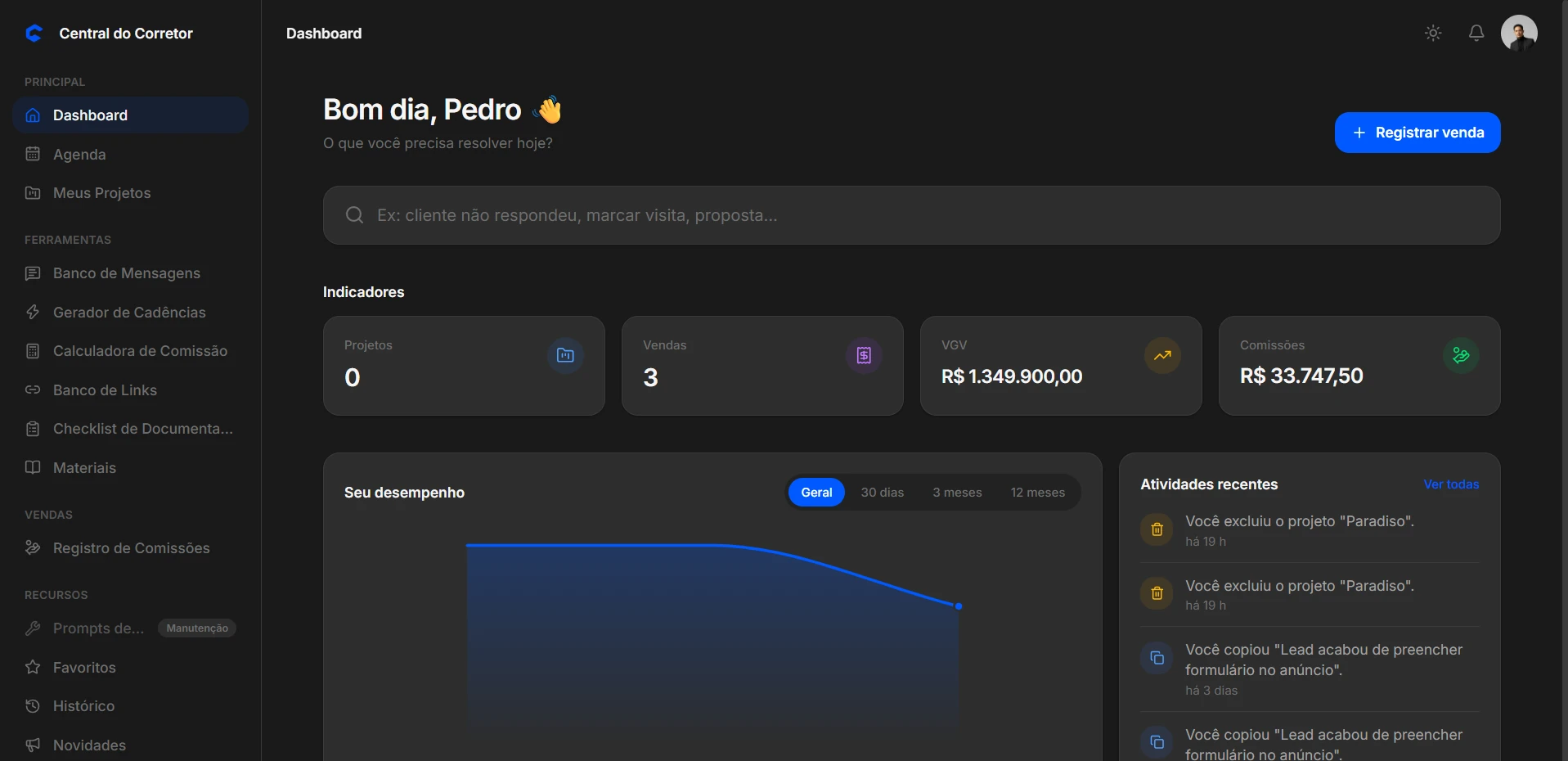Click the Comissões value R$ 33.747,50
The width and height of the screenshot is (1568, 761).
(1301, 376)
